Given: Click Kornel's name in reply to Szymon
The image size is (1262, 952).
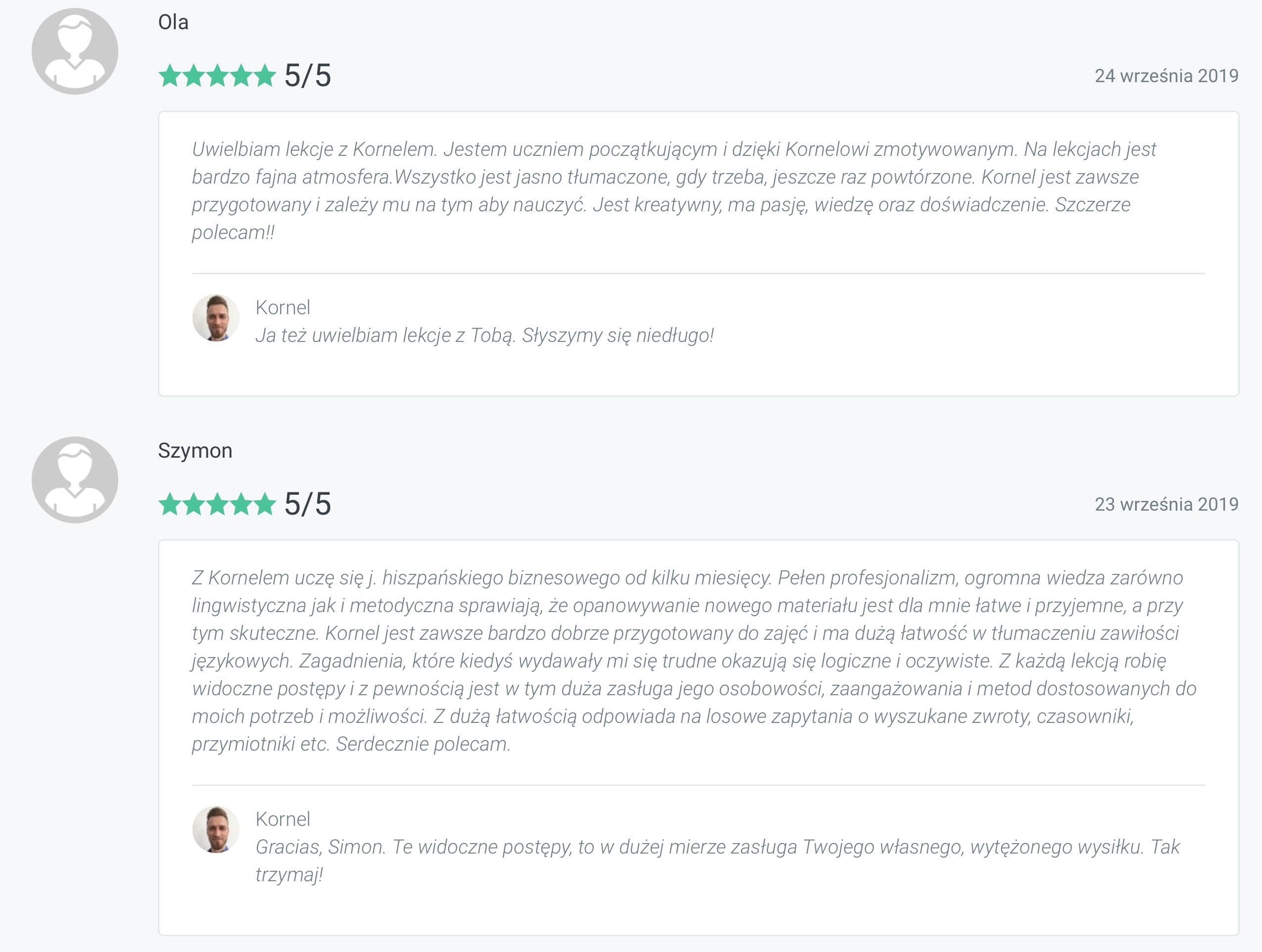Looking at the screenshot, I should pos(283,819).
